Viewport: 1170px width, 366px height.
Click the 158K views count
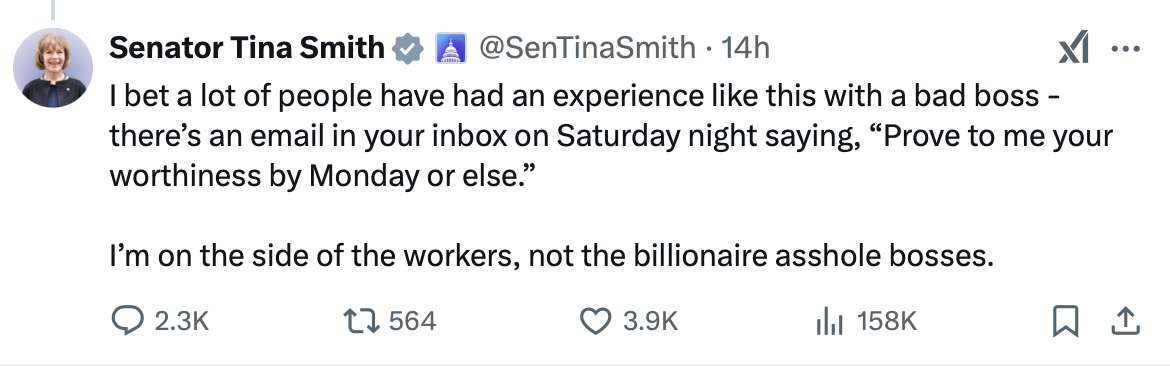[886, 321]
